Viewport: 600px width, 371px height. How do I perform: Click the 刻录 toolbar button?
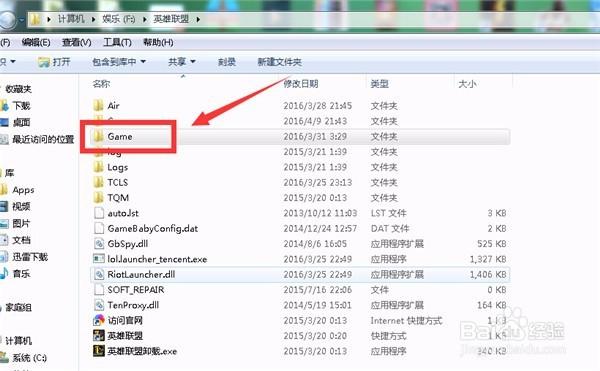click(227, 62)
